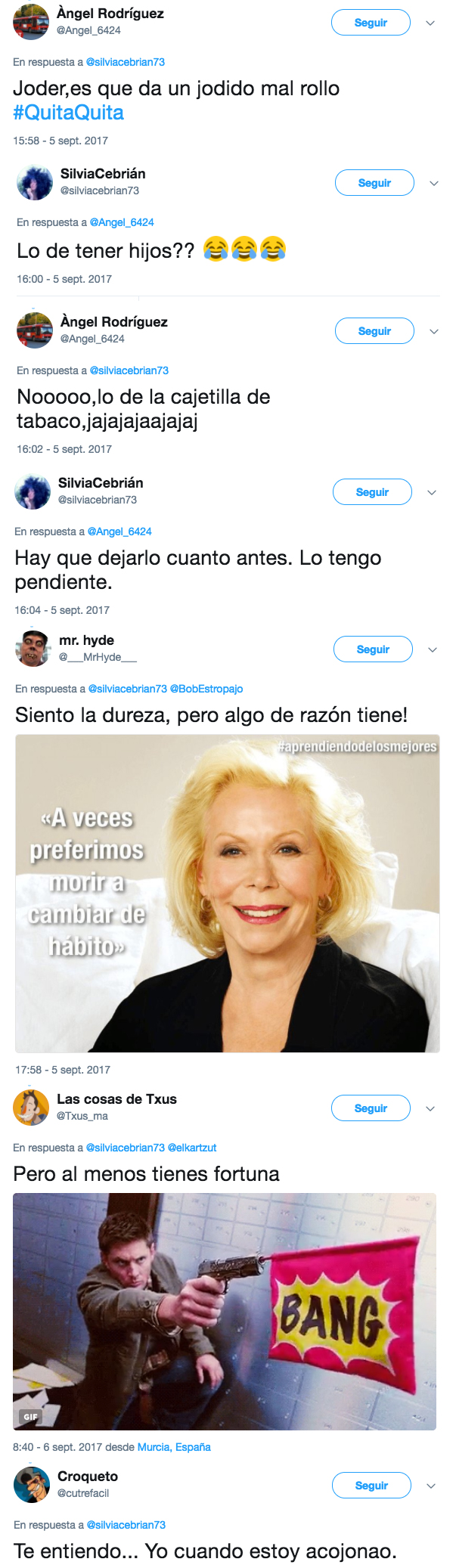Visit the @BobEstropajo mention link
456x1568 pixels.
(206, 689)
